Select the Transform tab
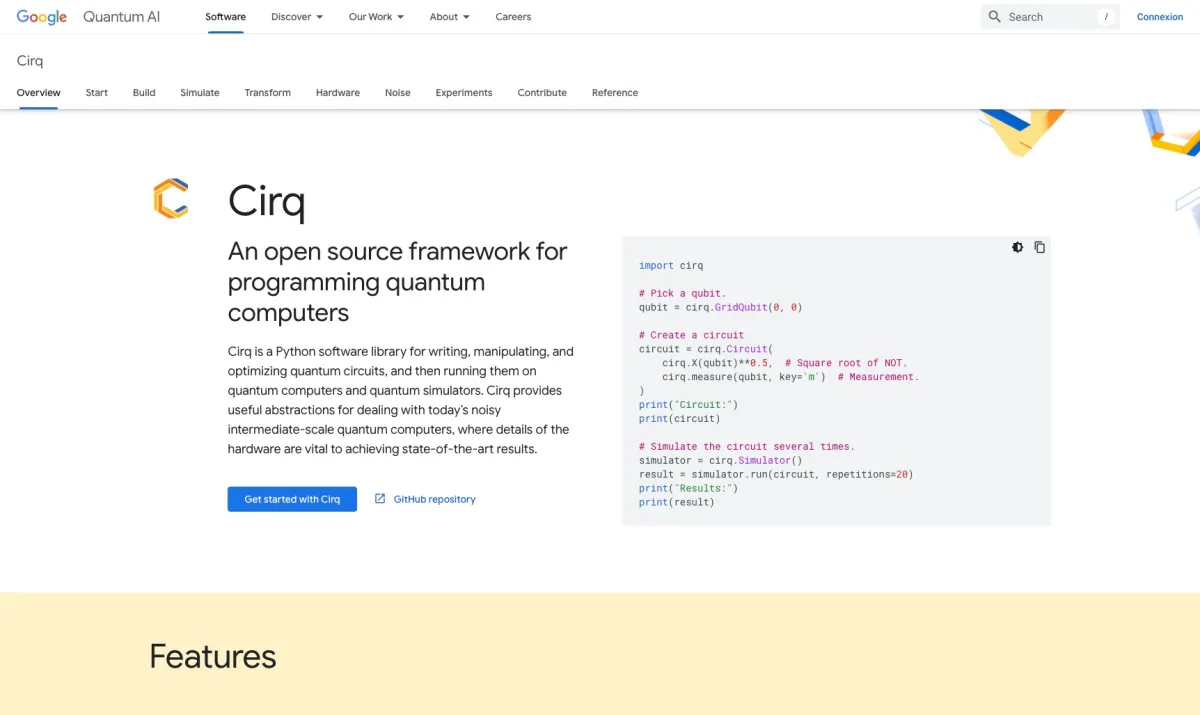This screenshot has height=715, width=1200. tap(268, 93)
